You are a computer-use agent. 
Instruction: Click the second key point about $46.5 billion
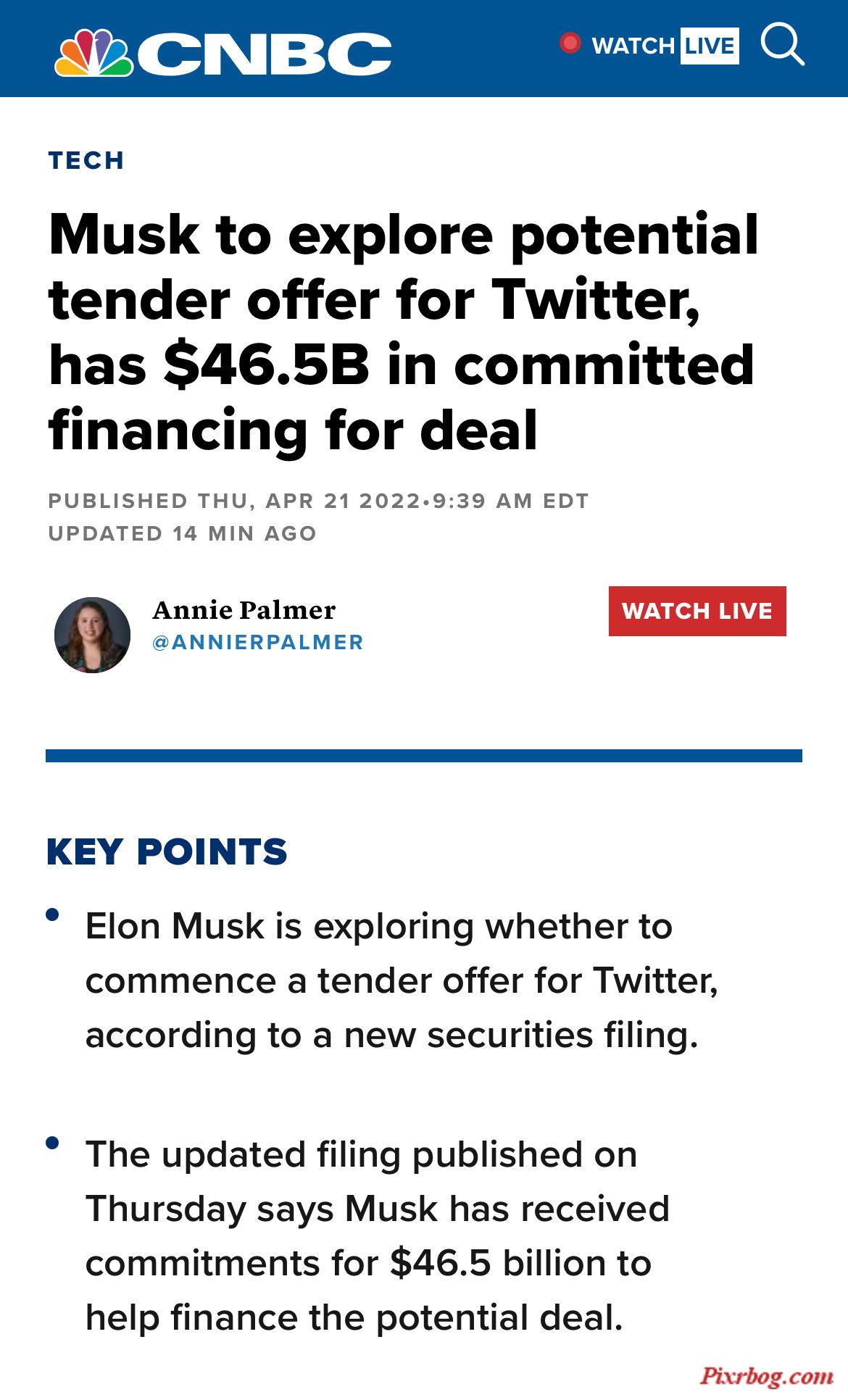(377, 1236)
